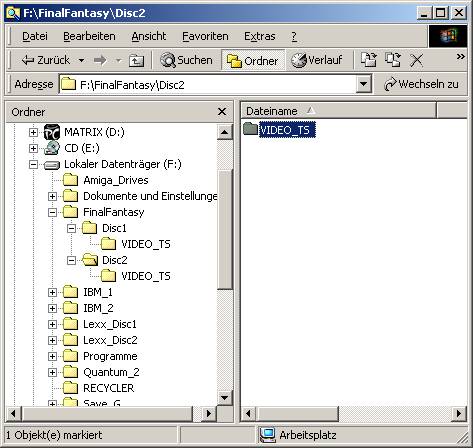Click the Move To folder toolbar icon
This screenshot has height=448, width=473.
click(x=369, y=60)
